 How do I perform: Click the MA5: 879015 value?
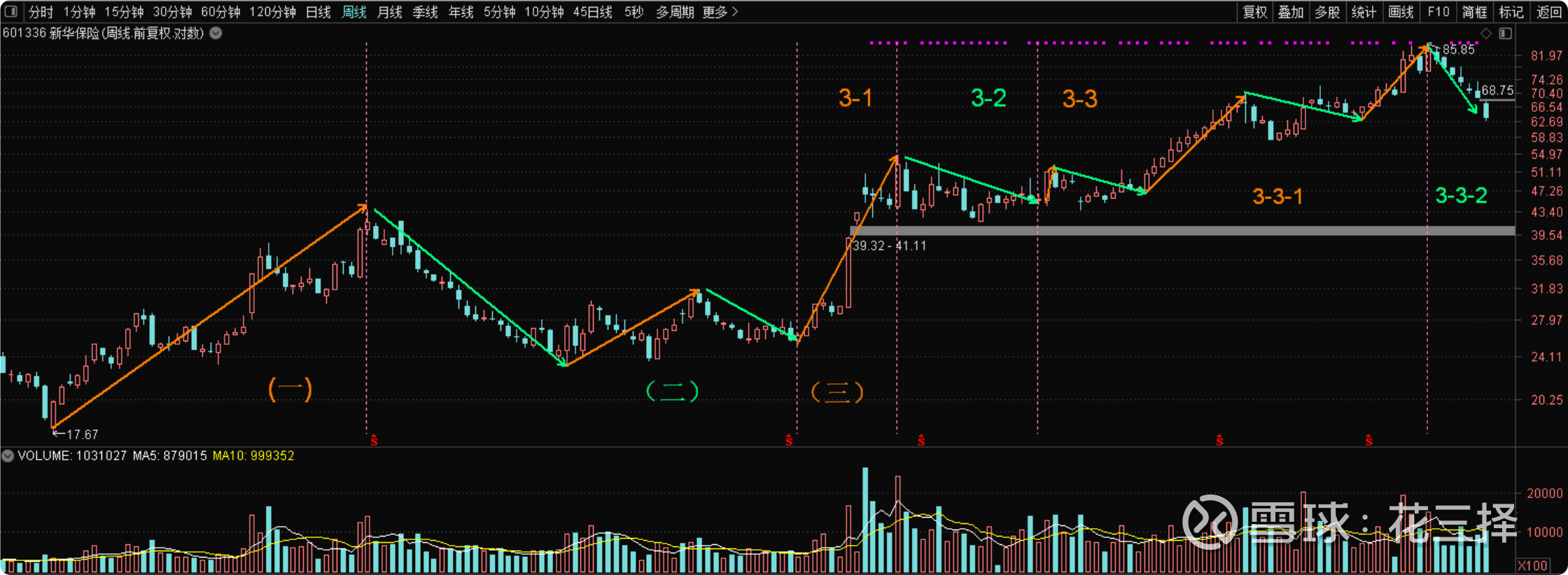tap(170, 455)
